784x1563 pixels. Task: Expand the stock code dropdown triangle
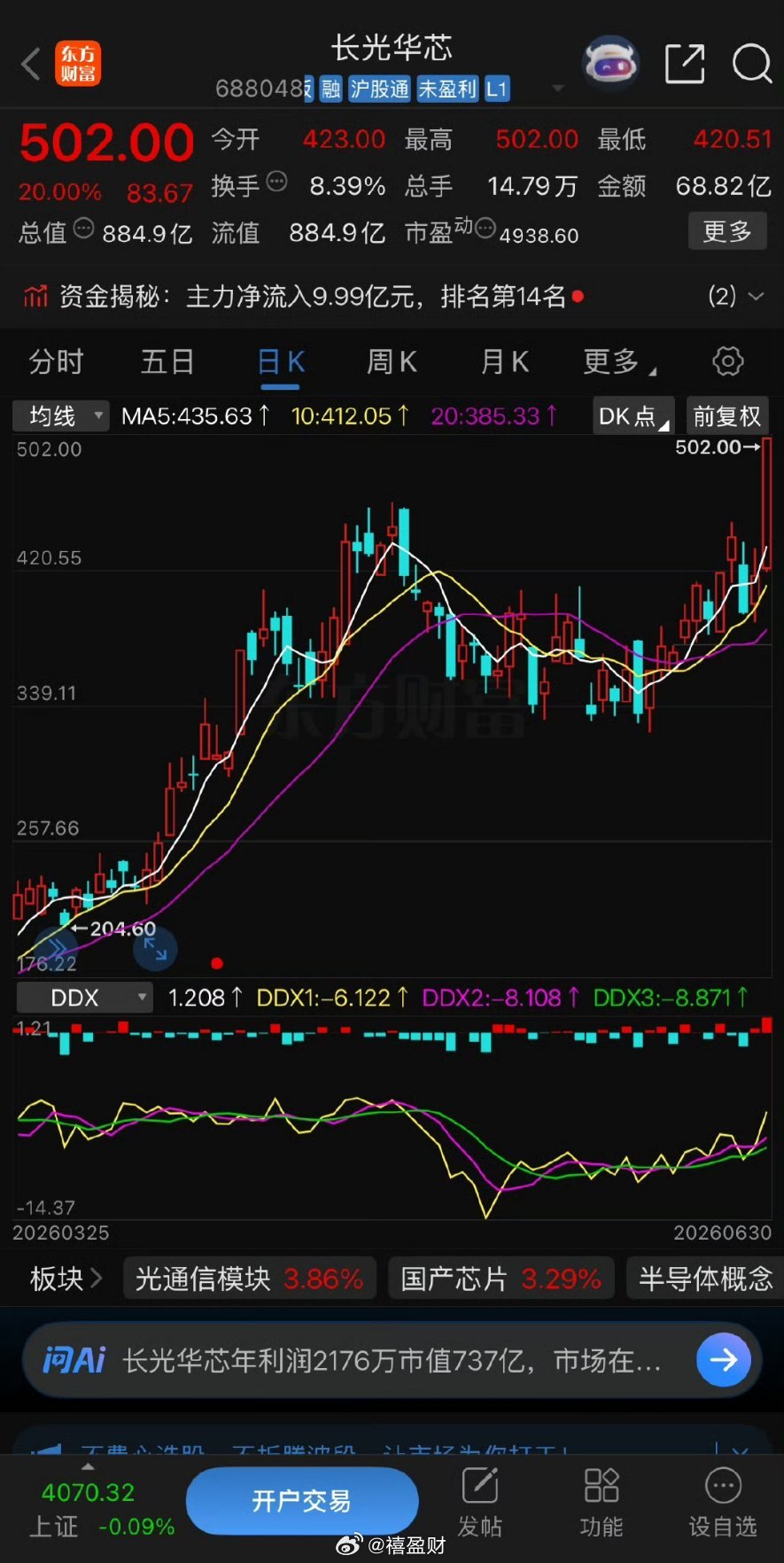[557, 89]
